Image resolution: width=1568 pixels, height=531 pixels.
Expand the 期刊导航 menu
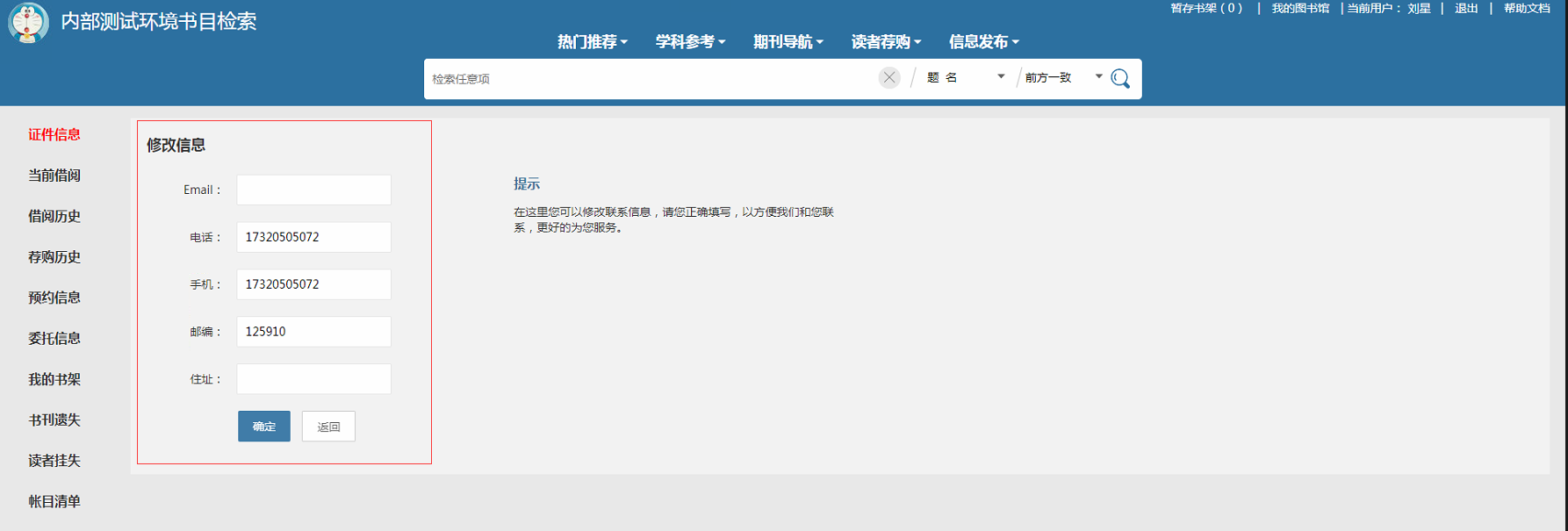tap(788, 41)
